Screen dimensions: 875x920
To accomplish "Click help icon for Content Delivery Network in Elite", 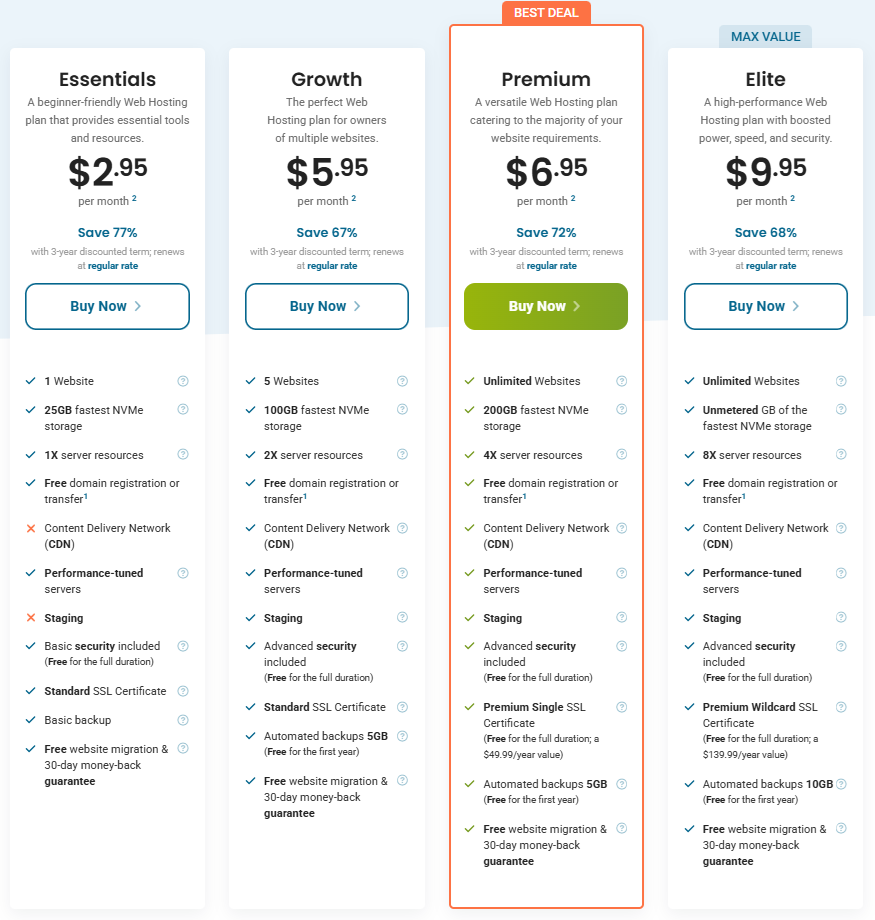I will coord(840,528).
